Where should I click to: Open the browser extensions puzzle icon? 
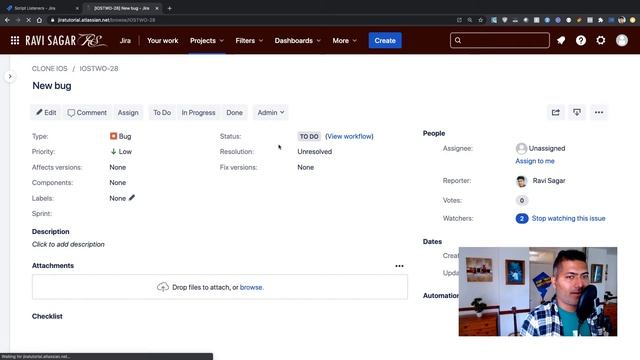[x=600, y=20]
